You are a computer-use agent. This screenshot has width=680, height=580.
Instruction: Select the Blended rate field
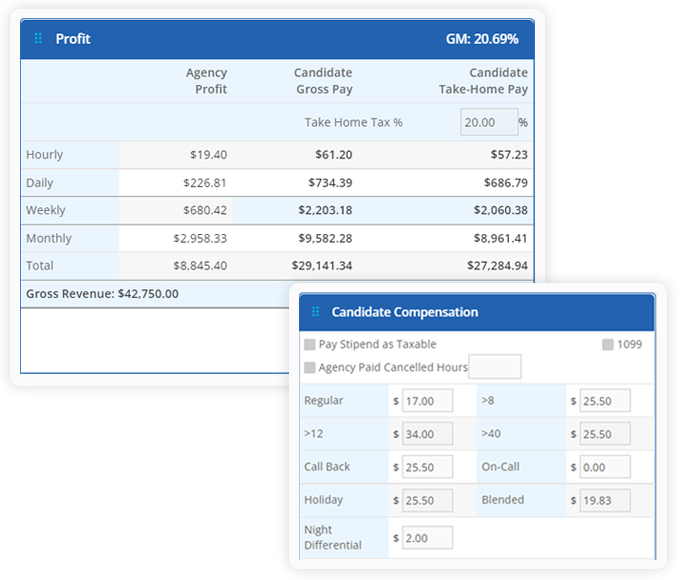click(x=605, y=500)
